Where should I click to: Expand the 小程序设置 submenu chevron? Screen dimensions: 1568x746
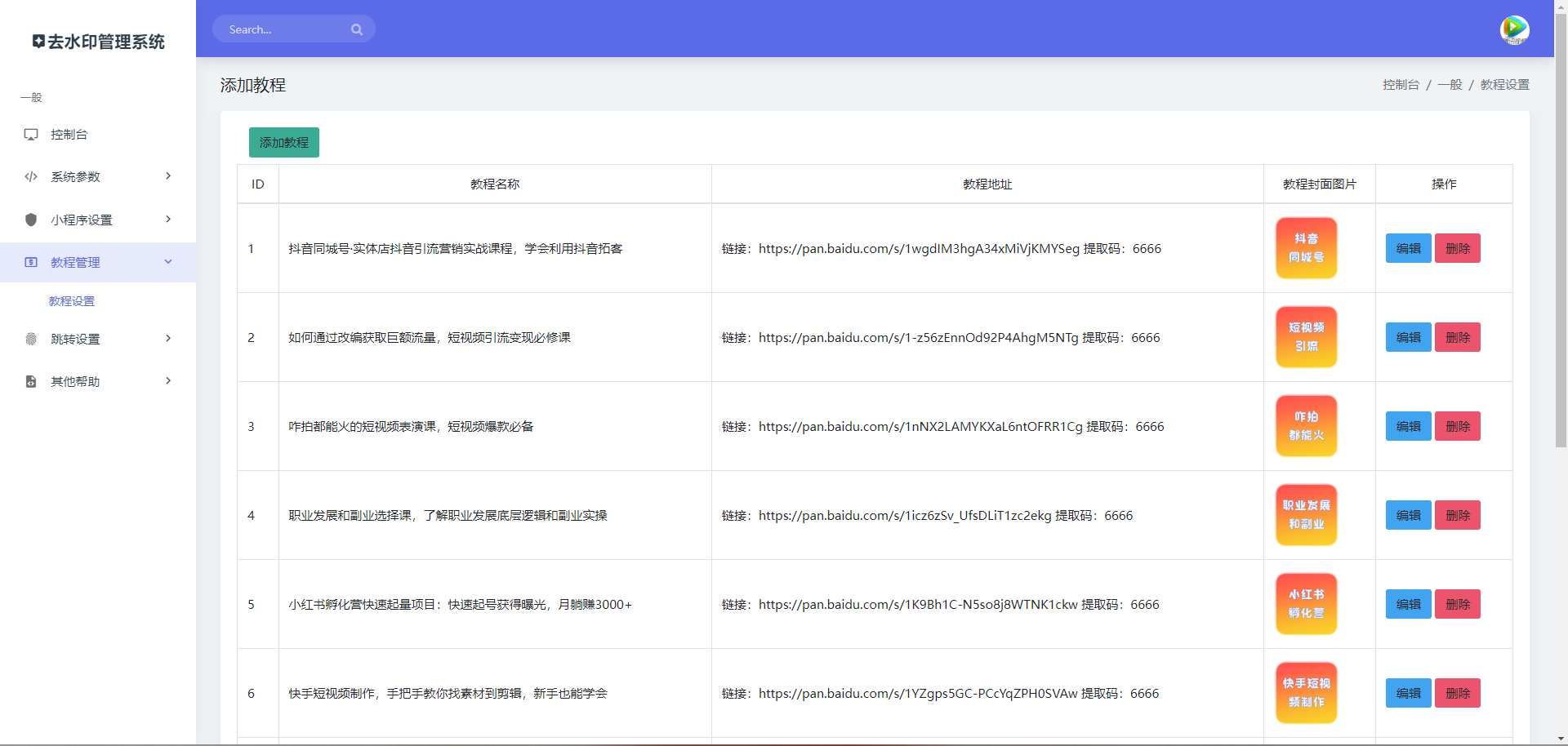tap(168, 219)
